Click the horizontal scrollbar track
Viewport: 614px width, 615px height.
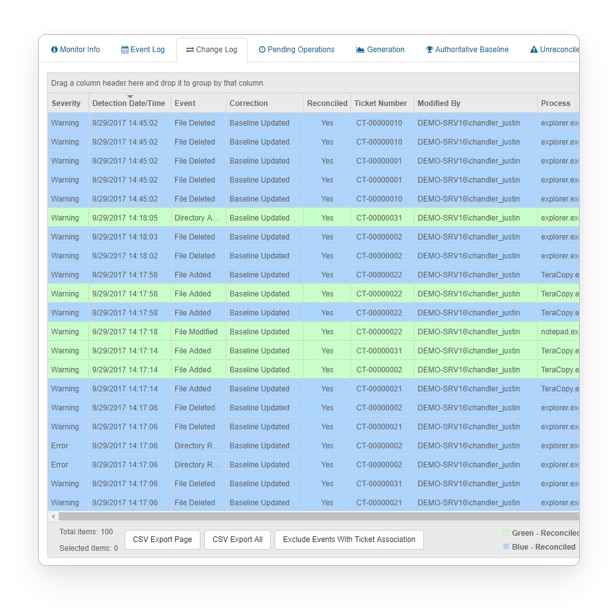pyautogui.click(x=319, y=517)
